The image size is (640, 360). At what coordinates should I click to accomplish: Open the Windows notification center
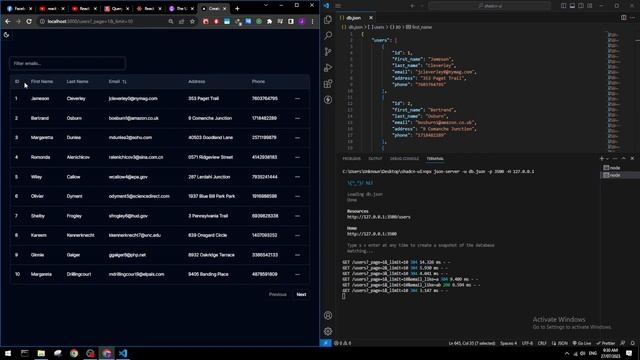[x=629, y=353]
